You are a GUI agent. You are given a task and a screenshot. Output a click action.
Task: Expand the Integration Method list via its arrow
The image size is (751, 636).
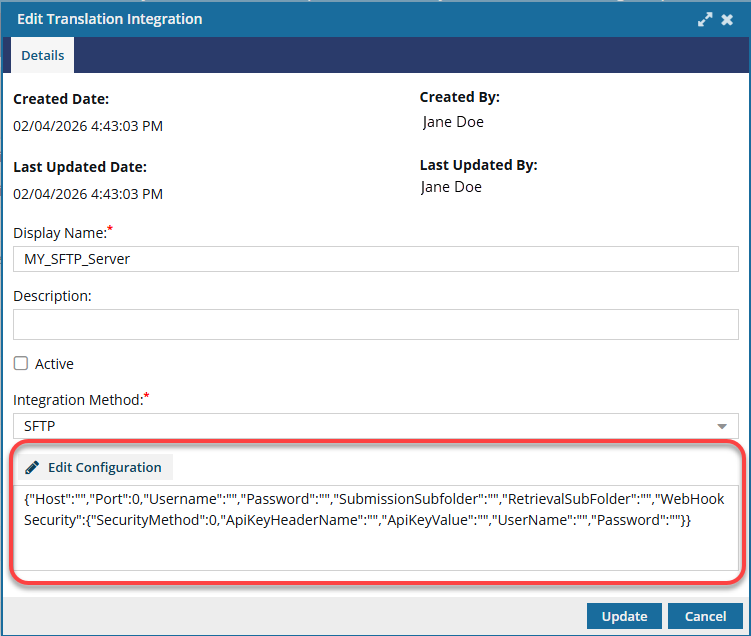(722, 426)
